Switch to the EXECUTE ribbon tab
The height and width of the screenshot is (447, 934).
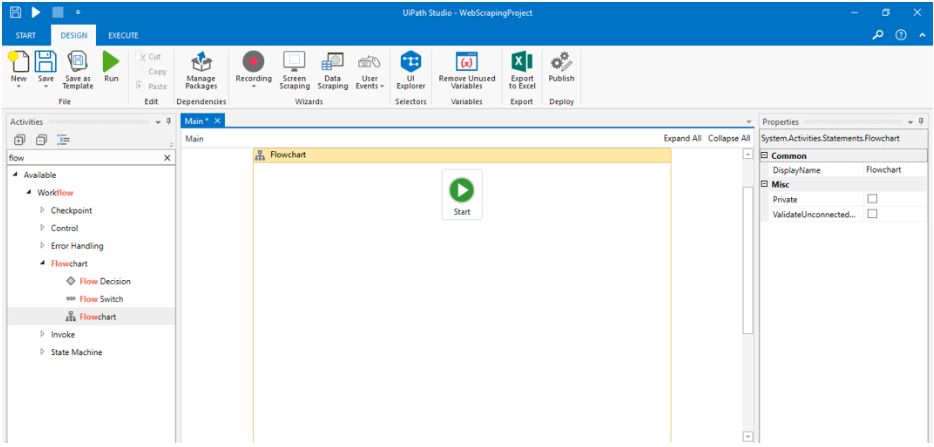point(123,36)
